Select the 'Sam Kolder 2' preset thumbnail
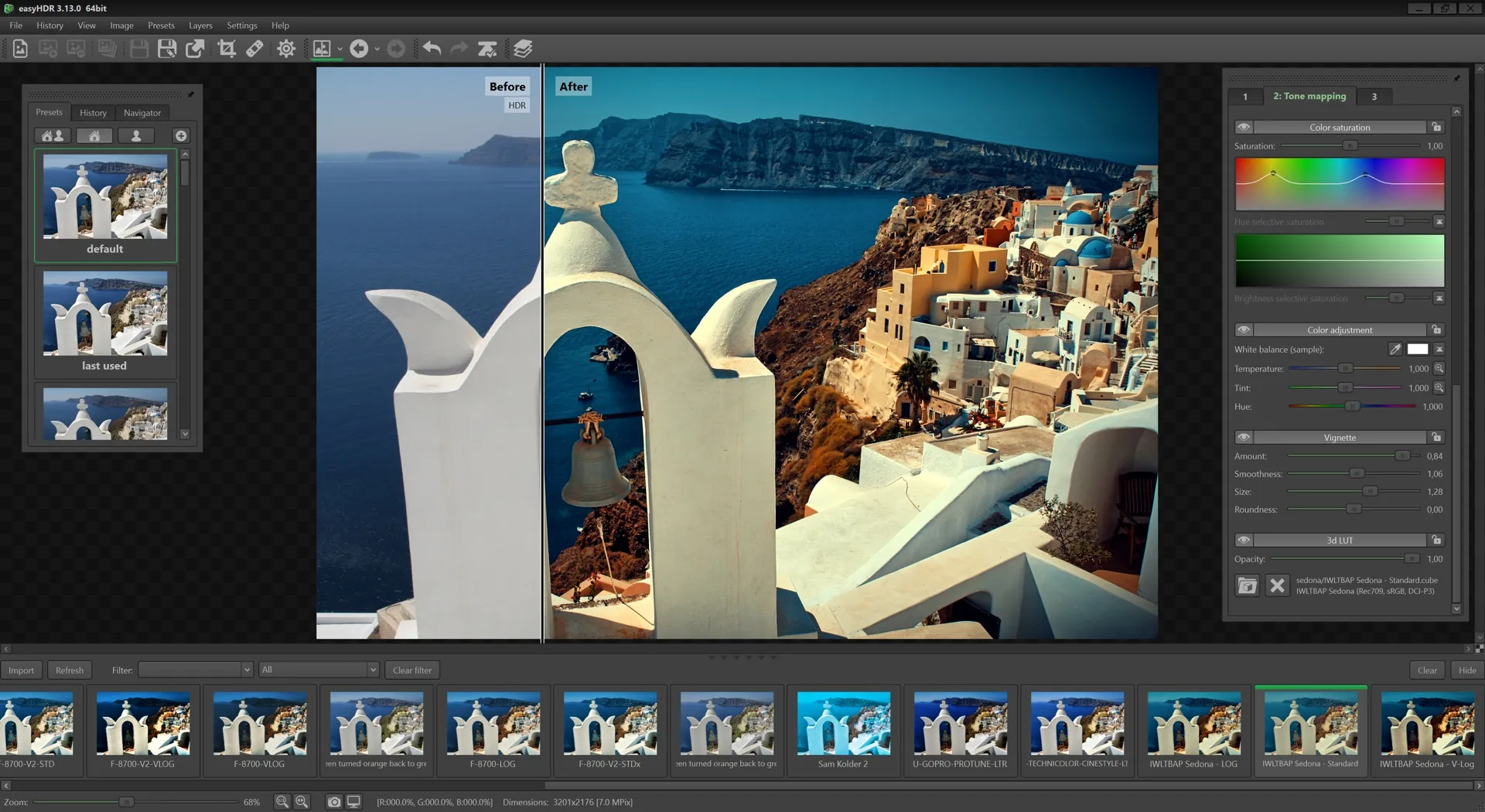This screenshot has width=1485, height=812. click(x=843, y=725)
